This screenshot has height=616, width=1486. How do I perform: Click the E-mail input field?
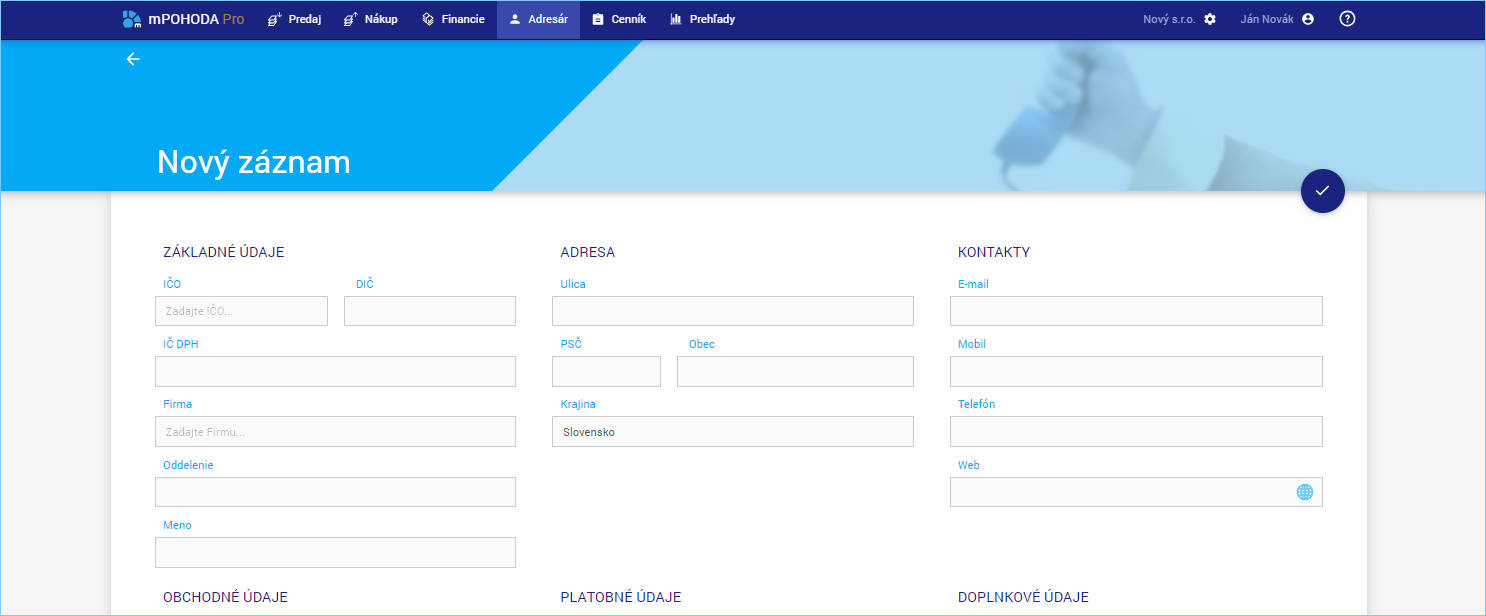tap(1135, 311)
